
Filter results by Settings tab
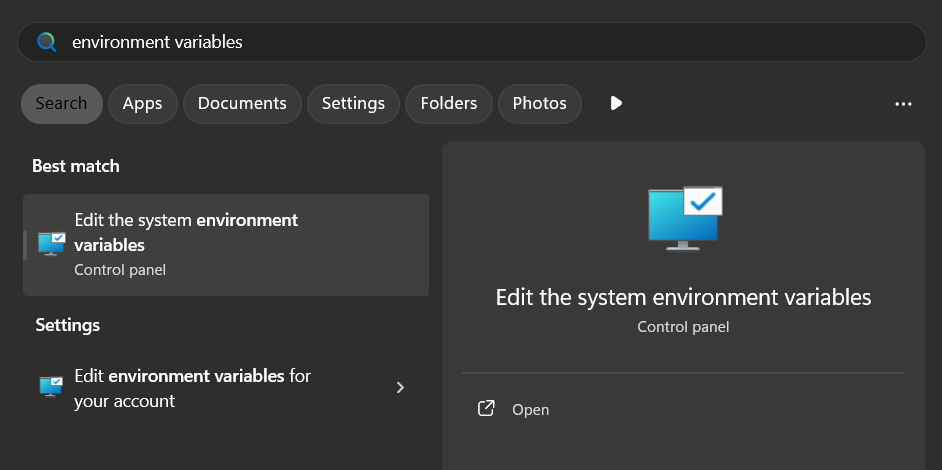(353, 104)
